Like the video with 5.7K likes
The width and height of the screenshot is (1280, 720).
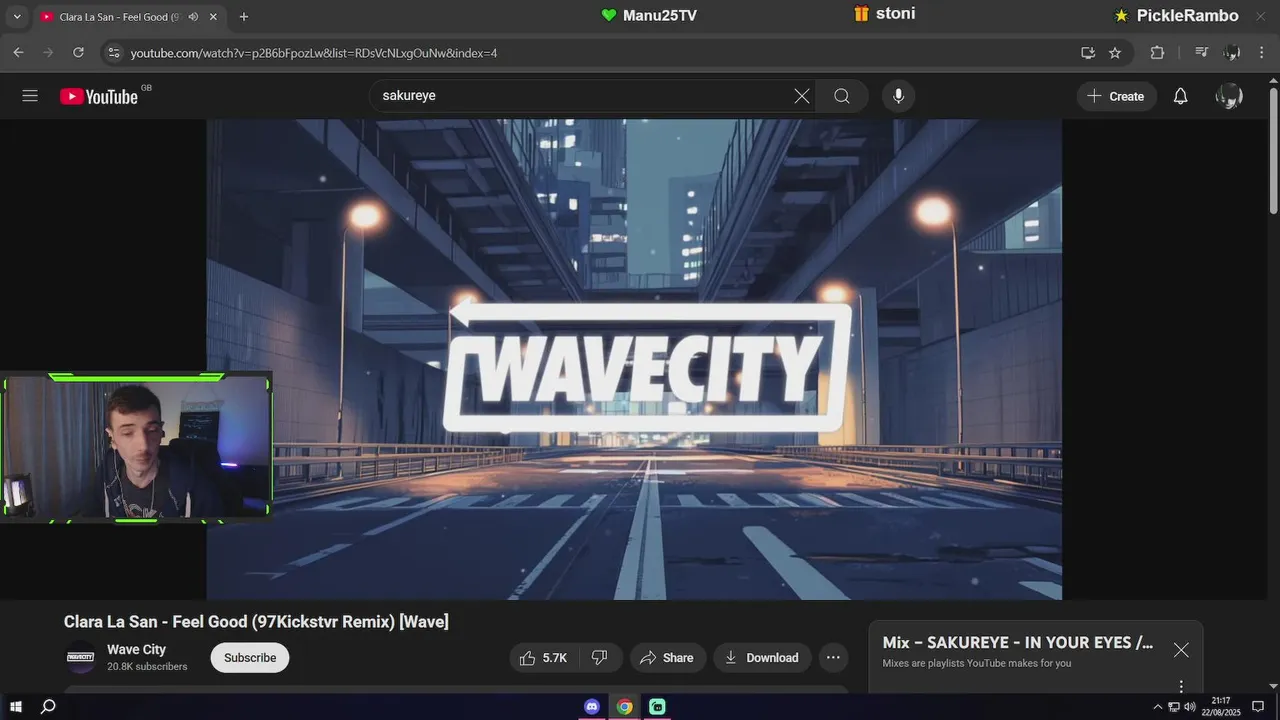(543, 657)
